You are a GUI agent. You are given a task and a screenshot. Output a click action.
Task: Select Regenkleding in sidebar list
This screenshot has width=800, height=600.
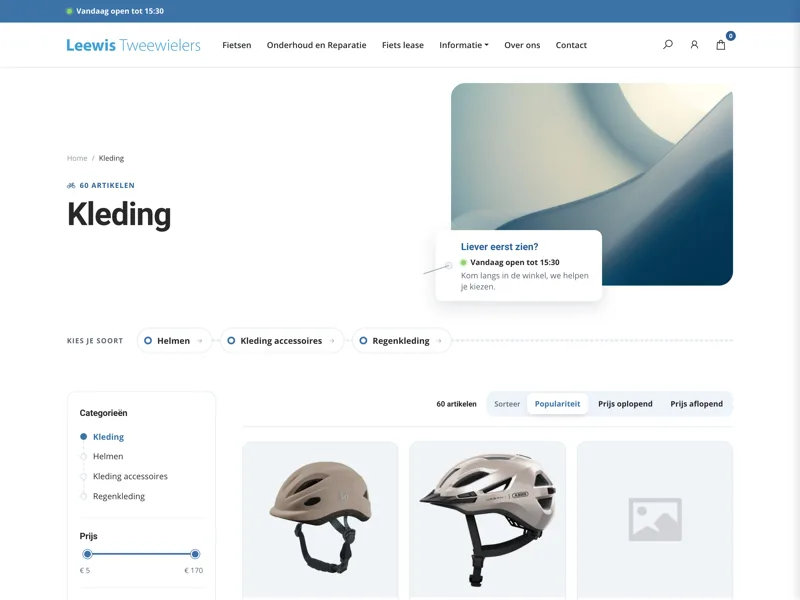[119, 496]
